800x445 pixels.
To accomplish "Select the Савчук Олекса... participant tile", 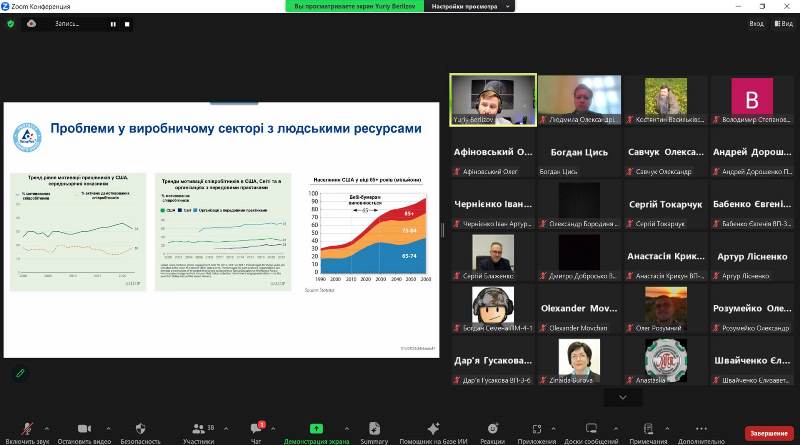I will (x=665, y=152).
